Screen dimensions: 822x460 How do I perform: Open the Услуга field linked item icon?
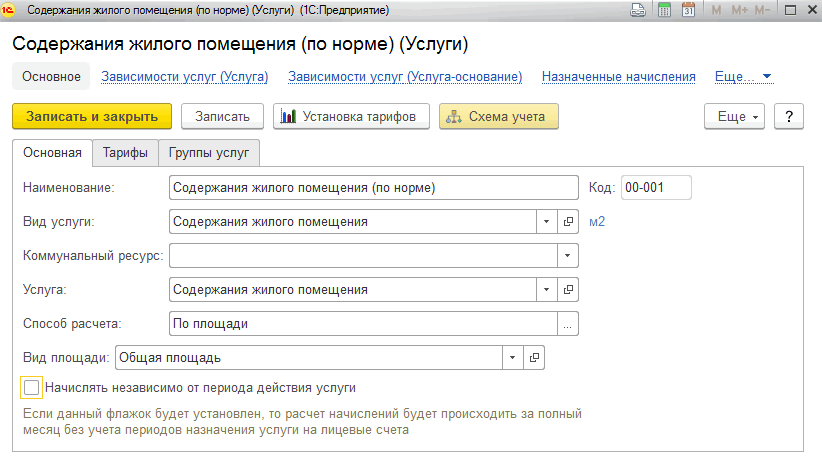tap(568, 289)
